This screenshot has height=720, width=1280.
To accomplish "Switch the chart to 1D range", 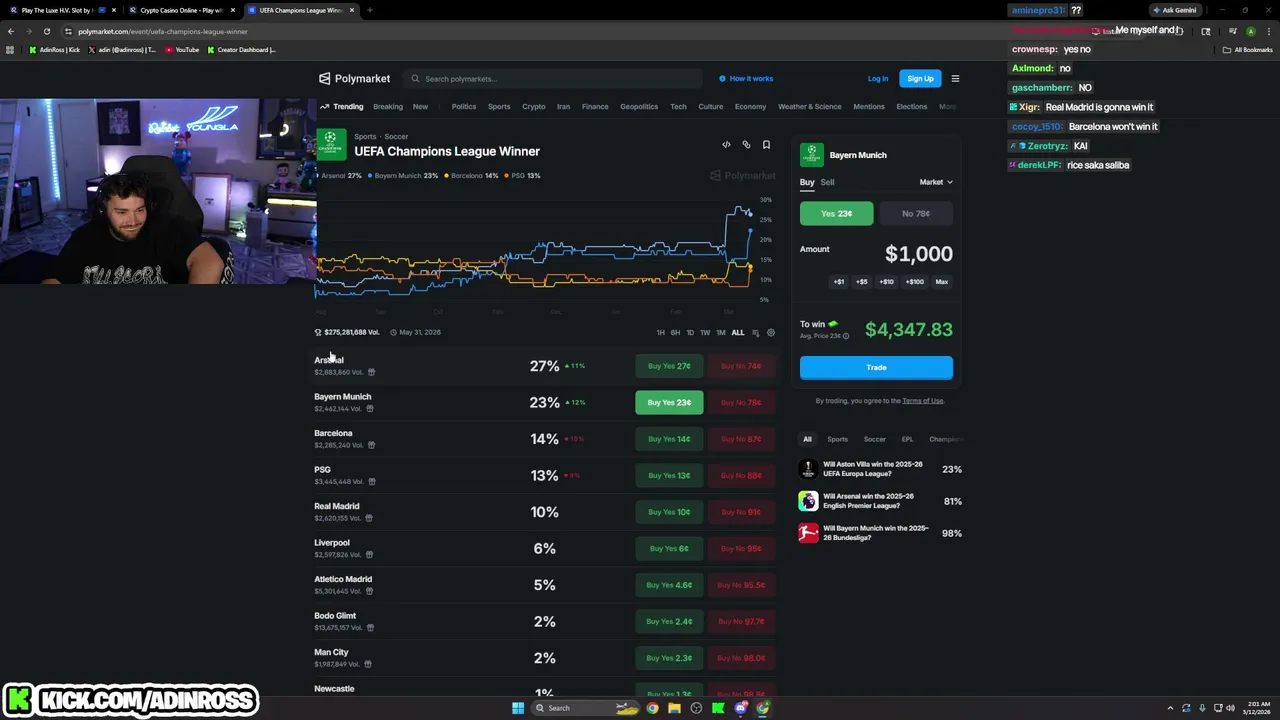I will pos(690,333).
